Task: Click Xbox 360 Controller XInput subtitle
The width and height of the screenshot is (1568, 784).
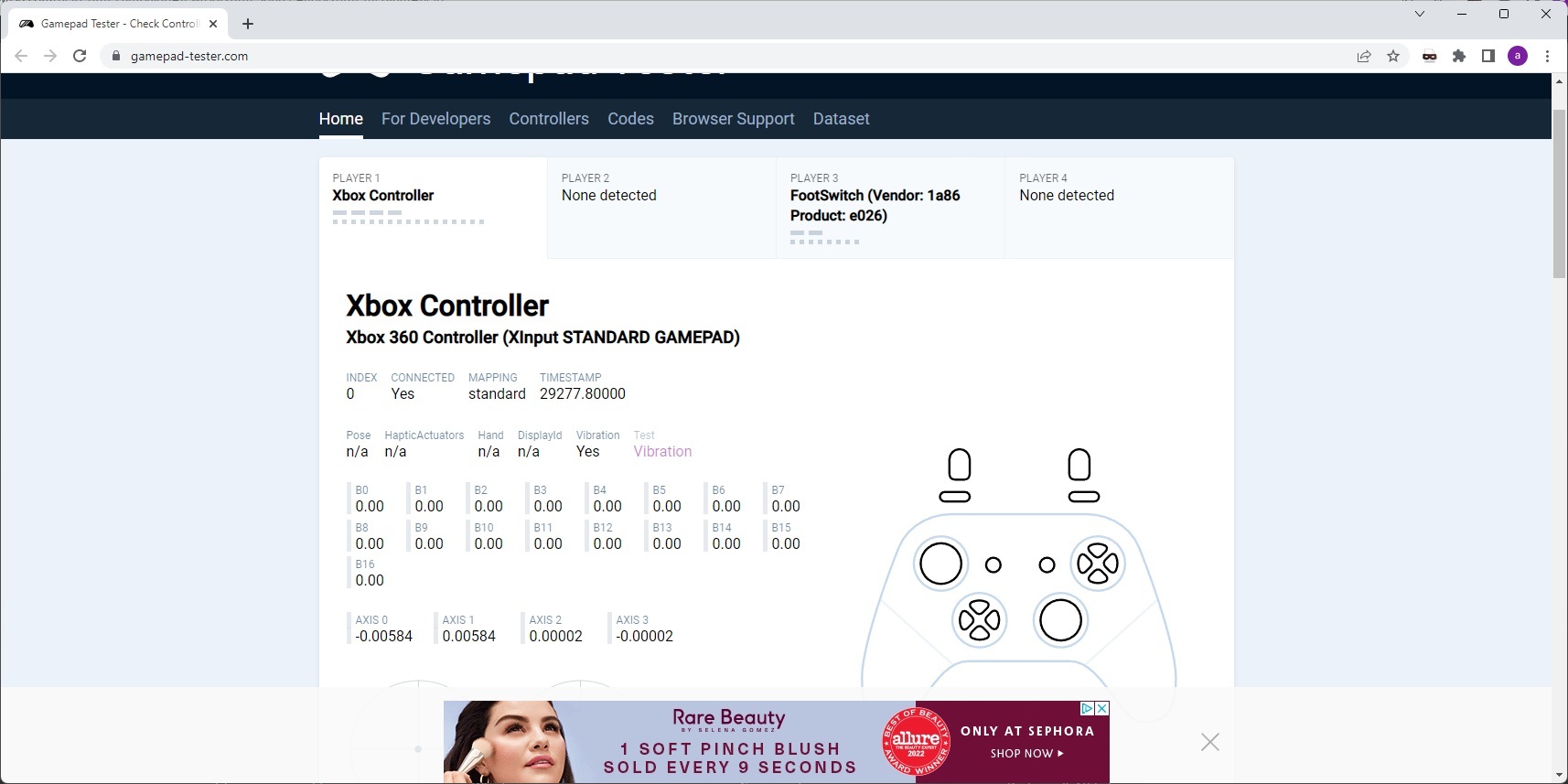Action: point(542,338)
